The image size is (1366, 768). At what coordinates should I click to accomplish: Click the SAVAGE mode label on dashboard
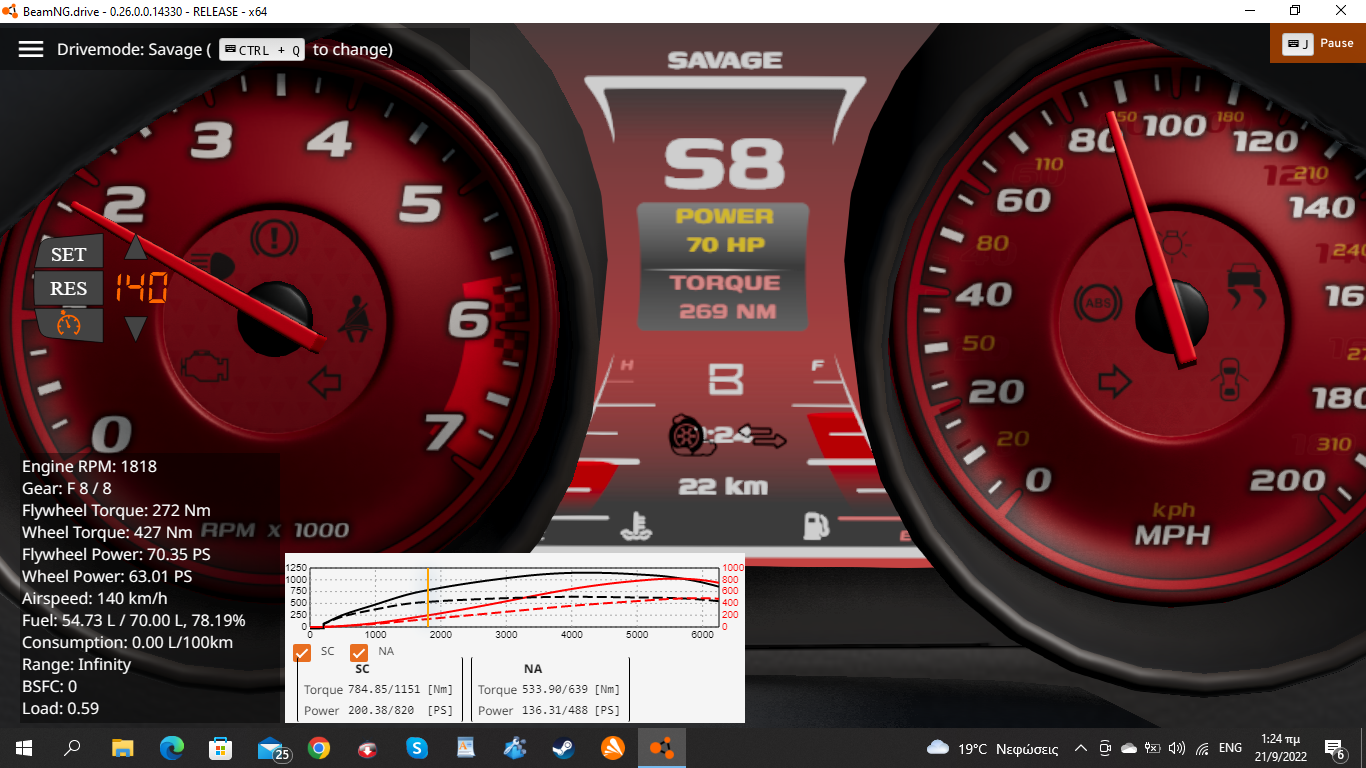[725, 60]
